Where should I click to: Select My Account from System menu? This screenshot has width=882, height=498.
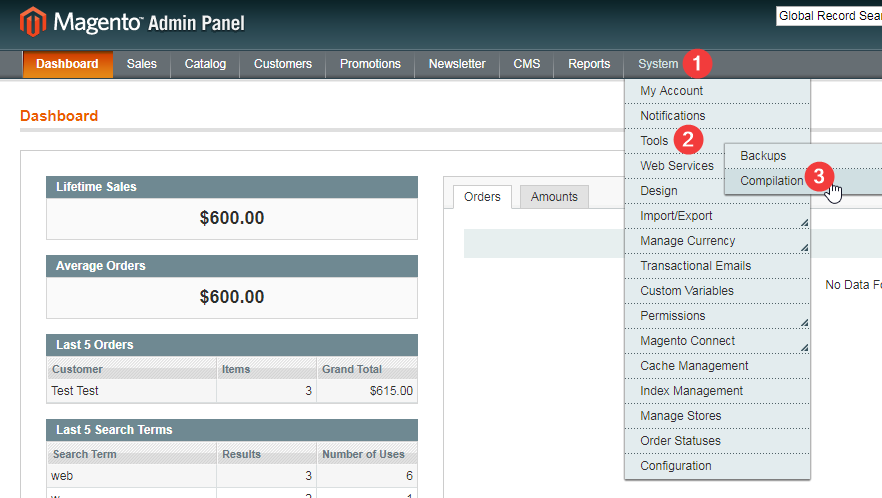coord(717,91)
